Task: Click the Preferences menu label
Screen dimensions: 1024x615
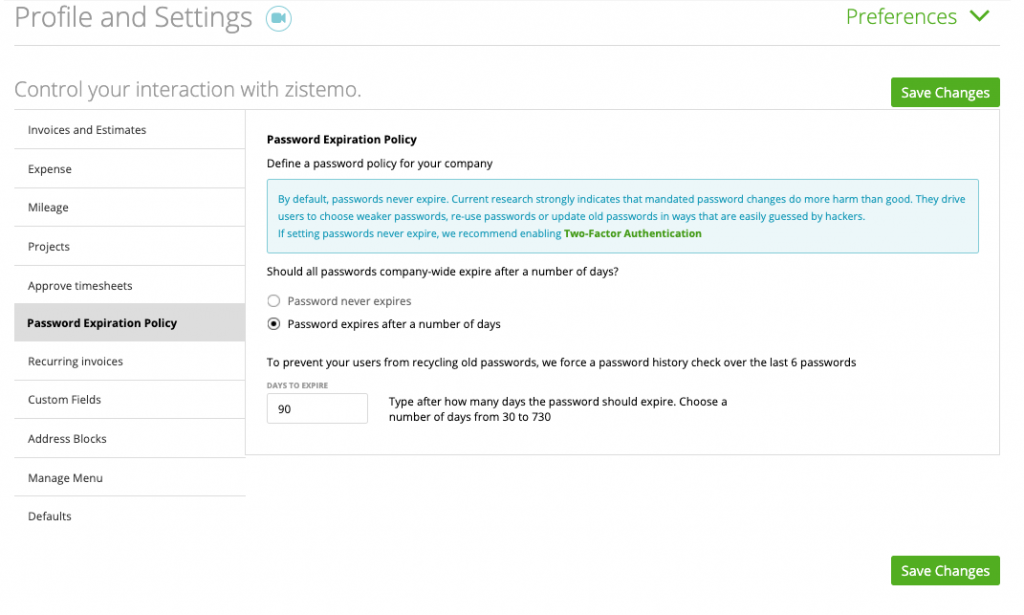Action: point(900,16)
